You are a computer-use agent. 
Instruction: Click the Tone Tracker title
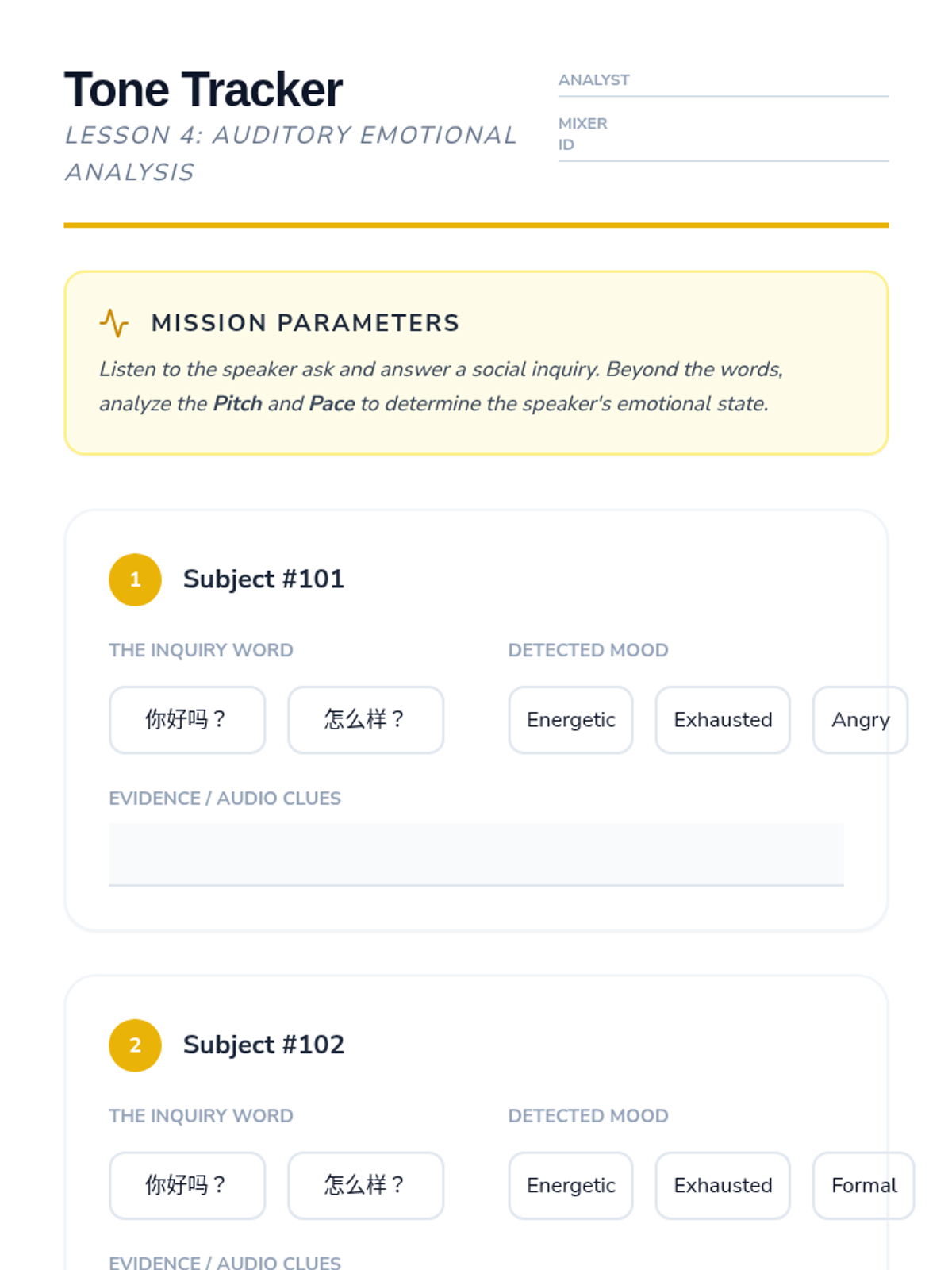click(x=203, y=90)
